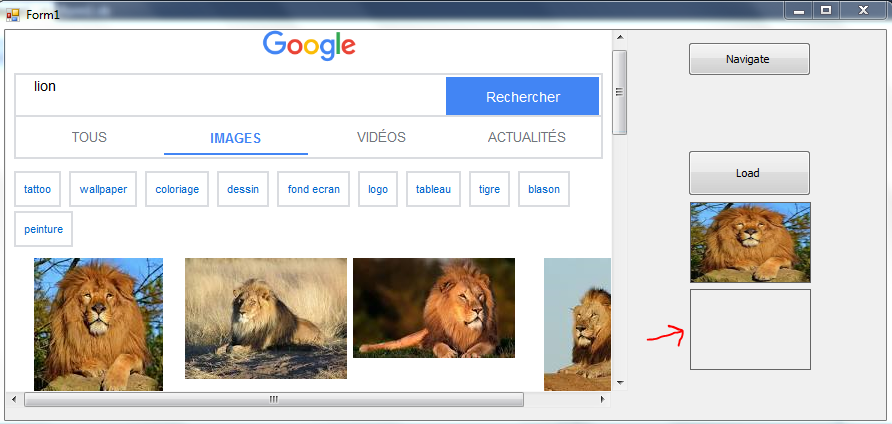Open the first lion image result
Viewport: 892px width, 424px height.
coord(98,323)
